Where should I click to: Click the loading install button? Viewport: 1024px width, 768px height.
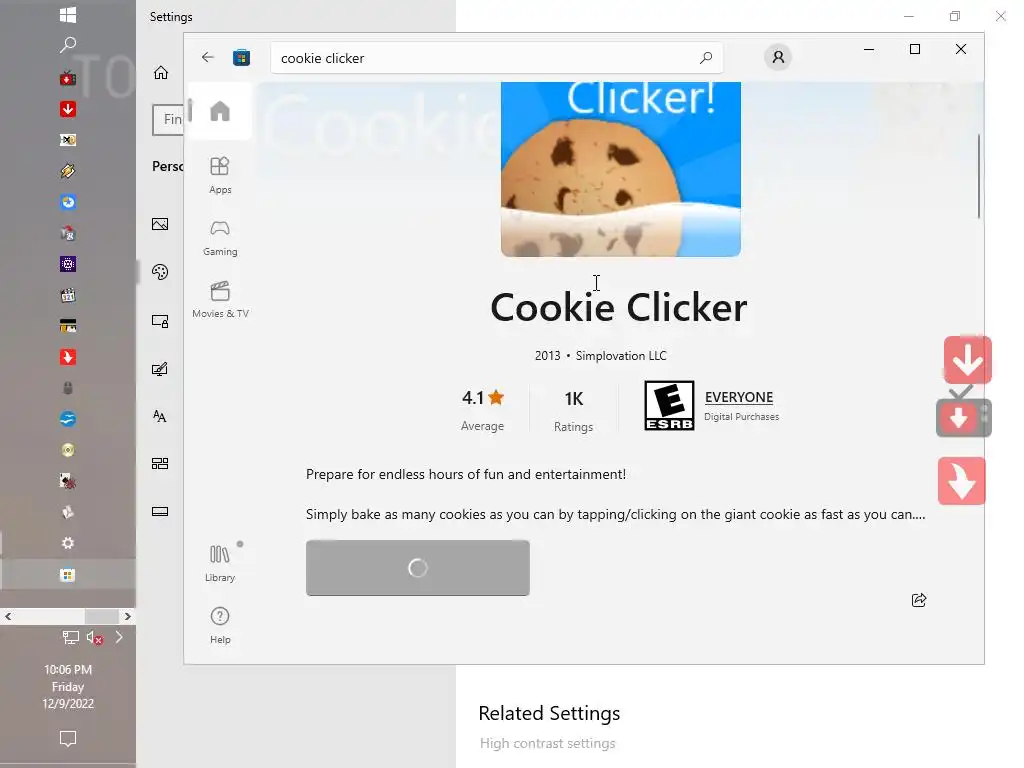click(418, 568)
